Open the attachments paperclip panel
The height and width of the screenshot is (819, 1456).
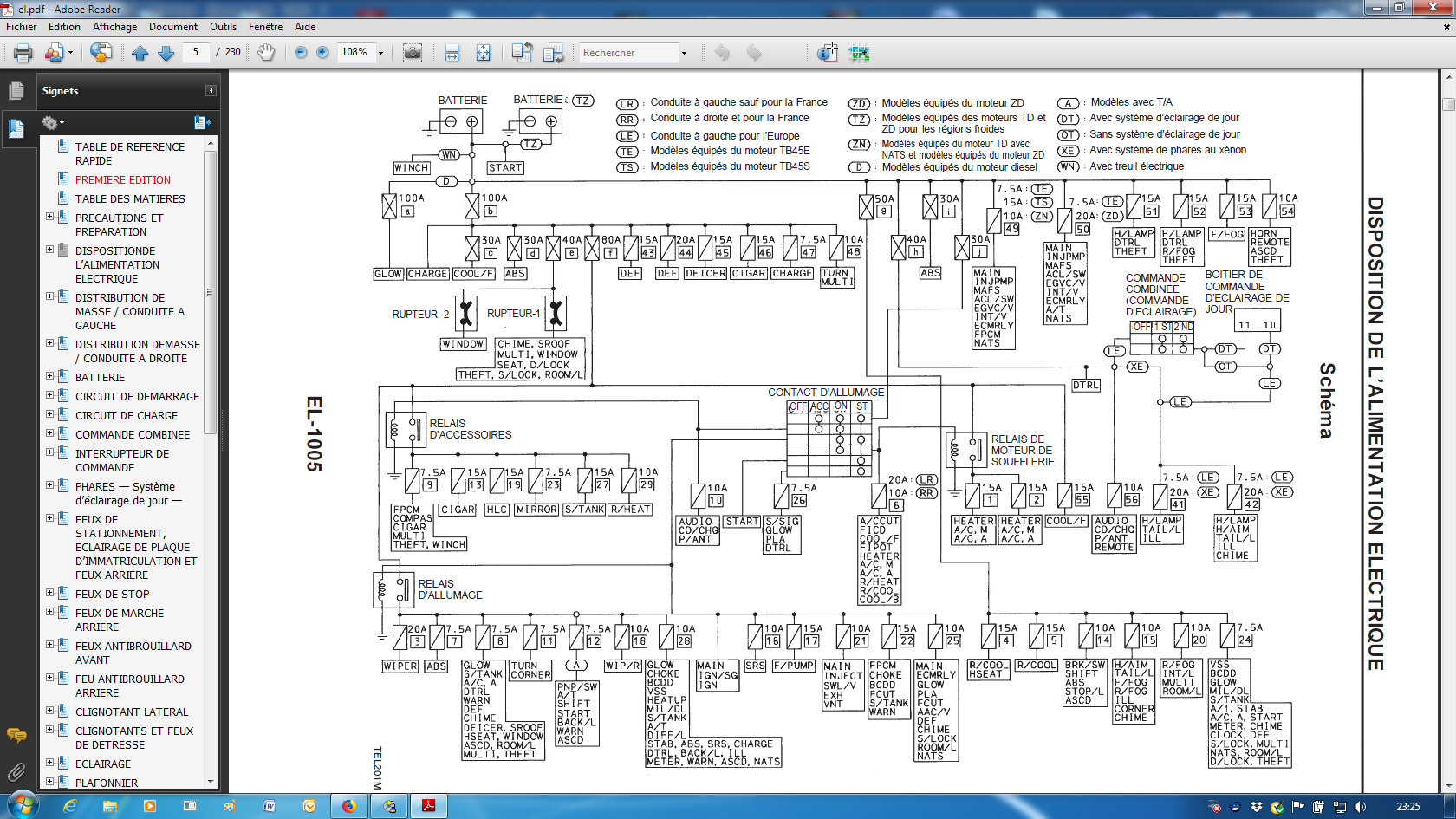[16, 771]
